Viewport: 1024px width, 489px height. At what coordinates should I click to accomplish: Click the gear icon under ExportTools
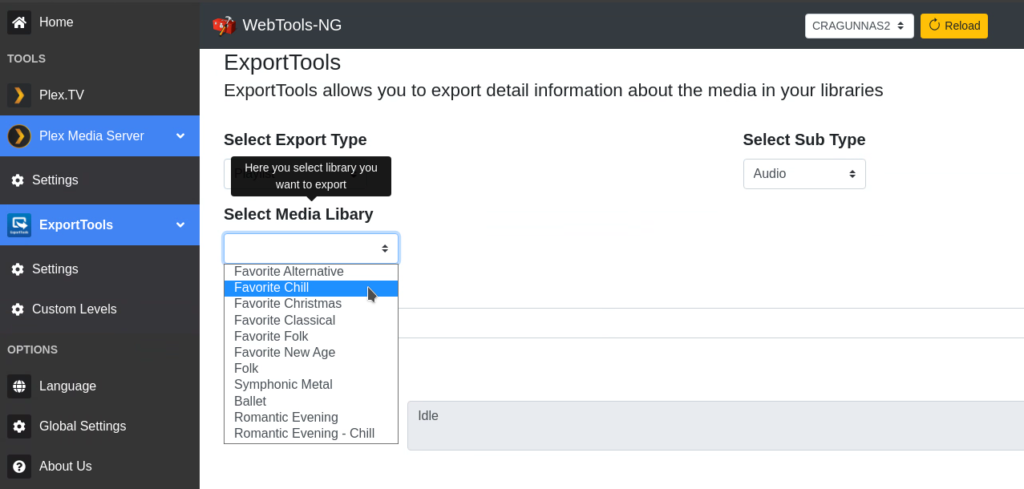tap(18, 270)
